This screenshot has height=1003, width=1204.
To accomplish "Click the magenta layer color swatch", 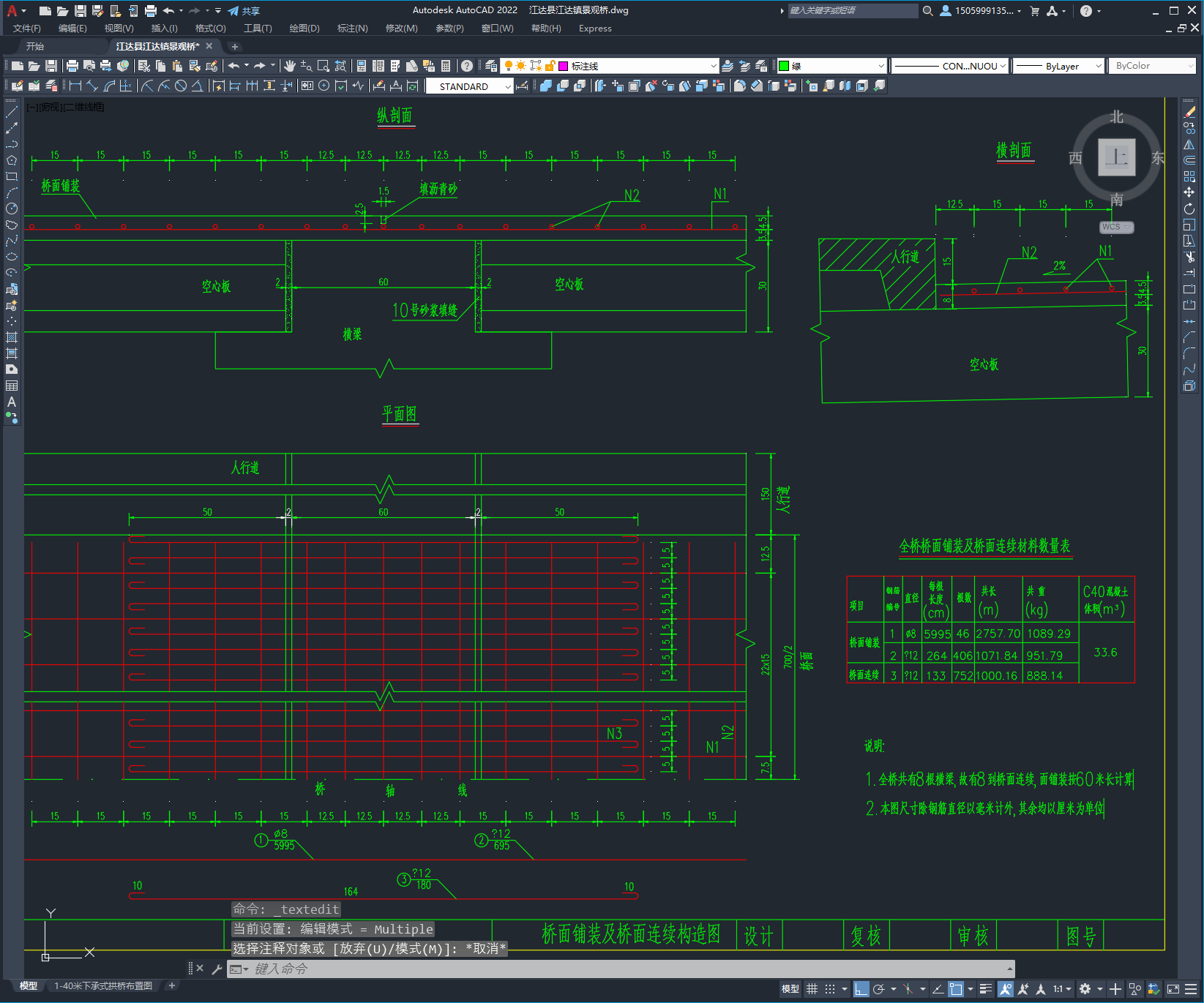I will [x=564, y=66].
